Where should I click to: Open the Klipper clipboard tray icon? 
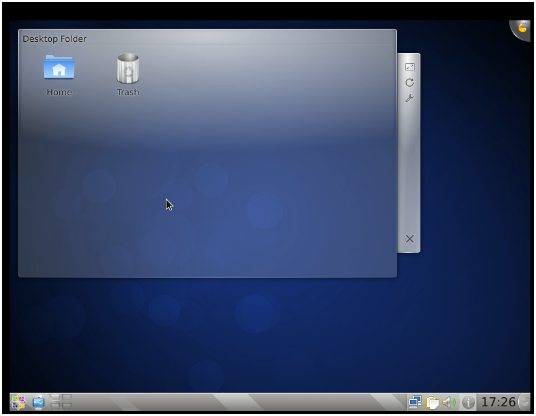pos(432,402)
